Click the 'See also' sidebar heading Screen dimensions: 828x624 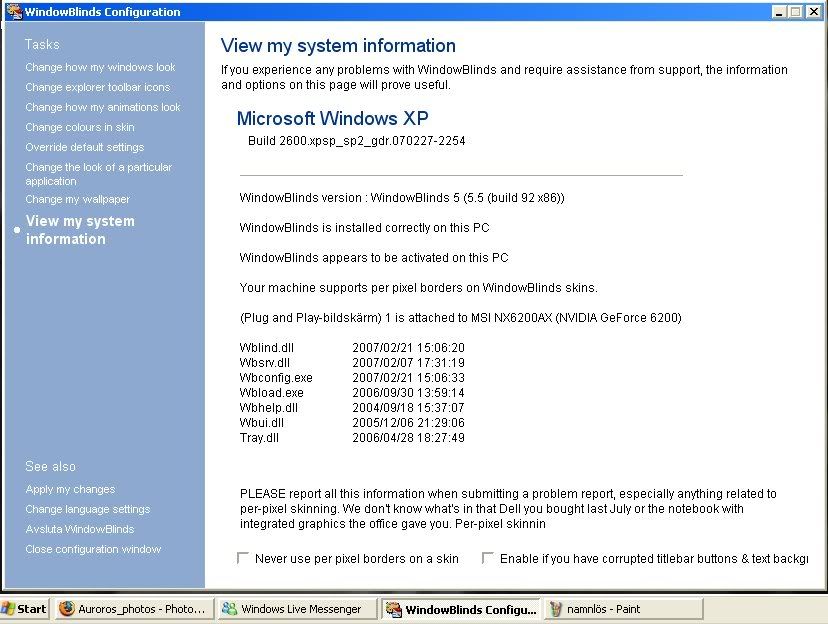[x=51, y=467]
